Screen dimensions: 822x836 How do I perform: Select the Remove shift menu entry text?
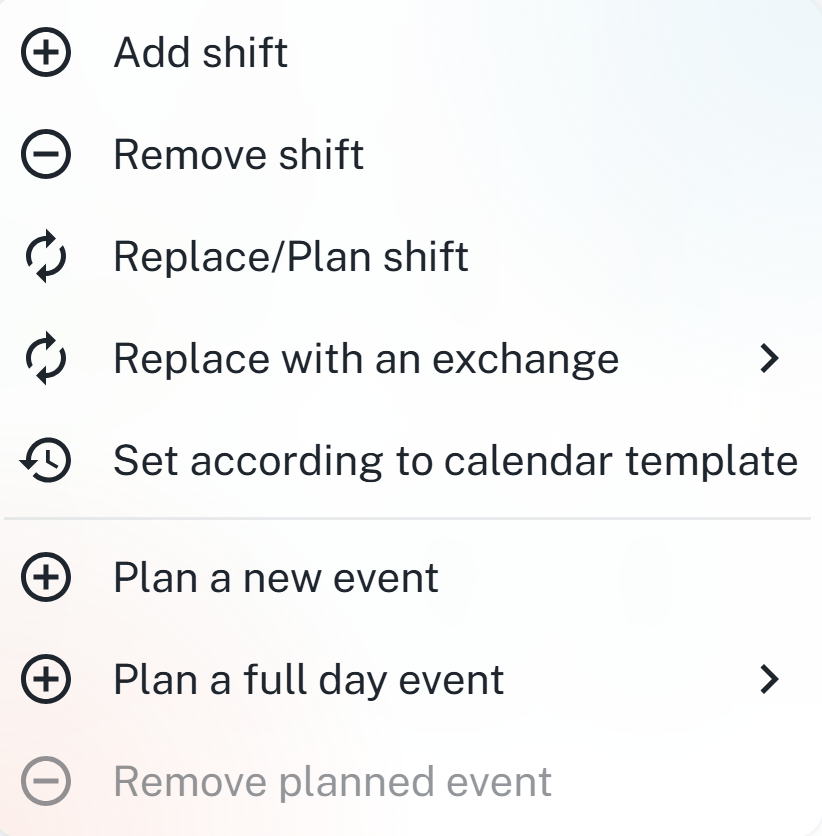(238, 155)
